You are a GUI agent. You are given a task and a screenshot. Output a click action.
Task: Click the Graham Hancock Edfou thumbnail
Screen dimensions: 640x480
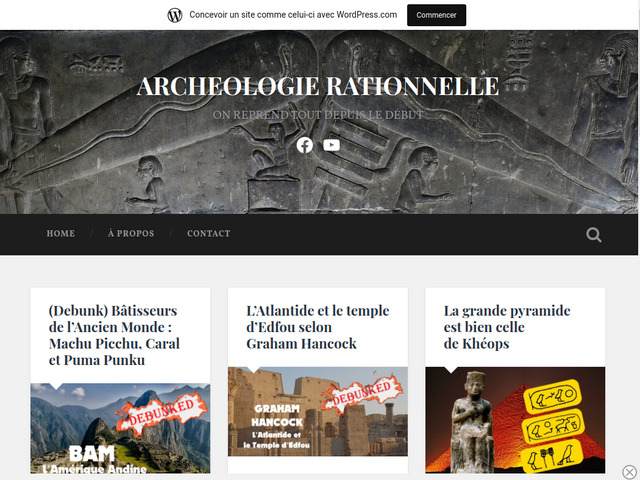pyautogui.click(x=318, y=411)
